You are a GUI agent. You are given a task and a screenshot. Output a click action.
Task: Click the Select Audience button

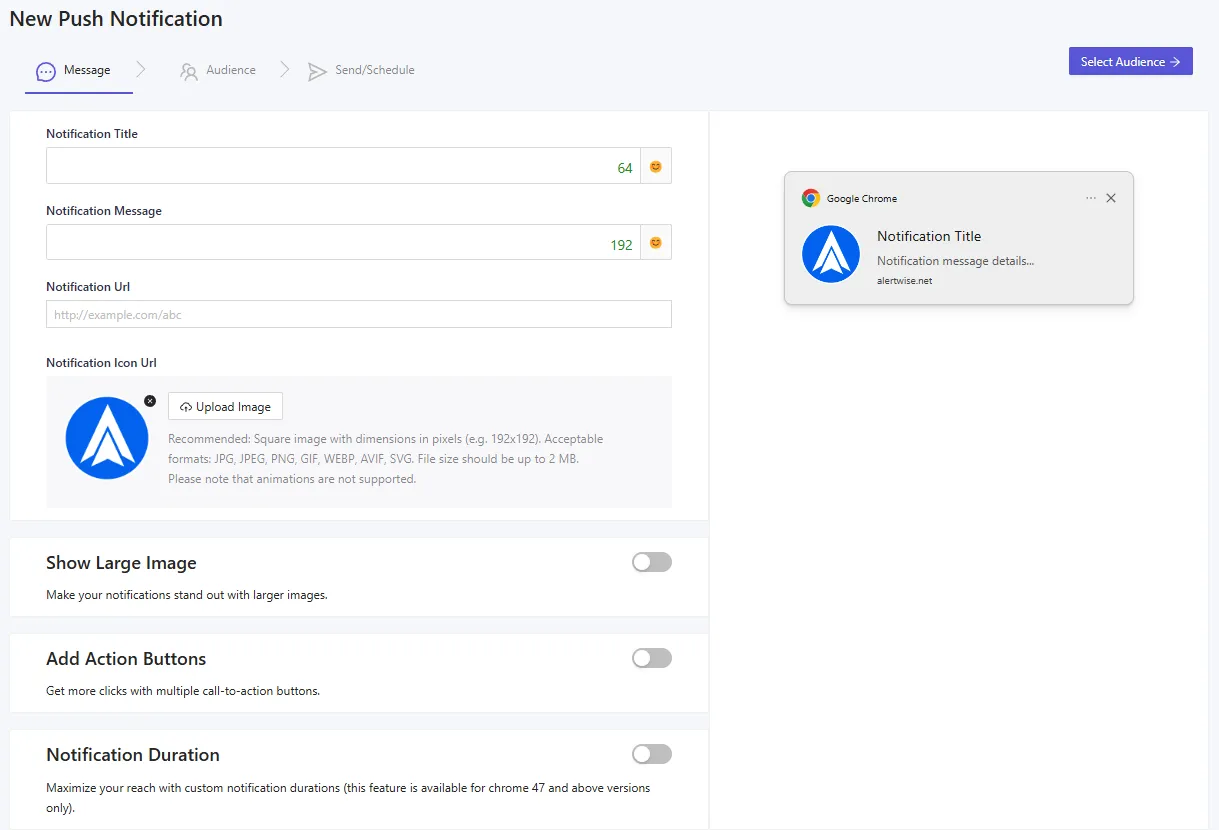coord(1130,62)
